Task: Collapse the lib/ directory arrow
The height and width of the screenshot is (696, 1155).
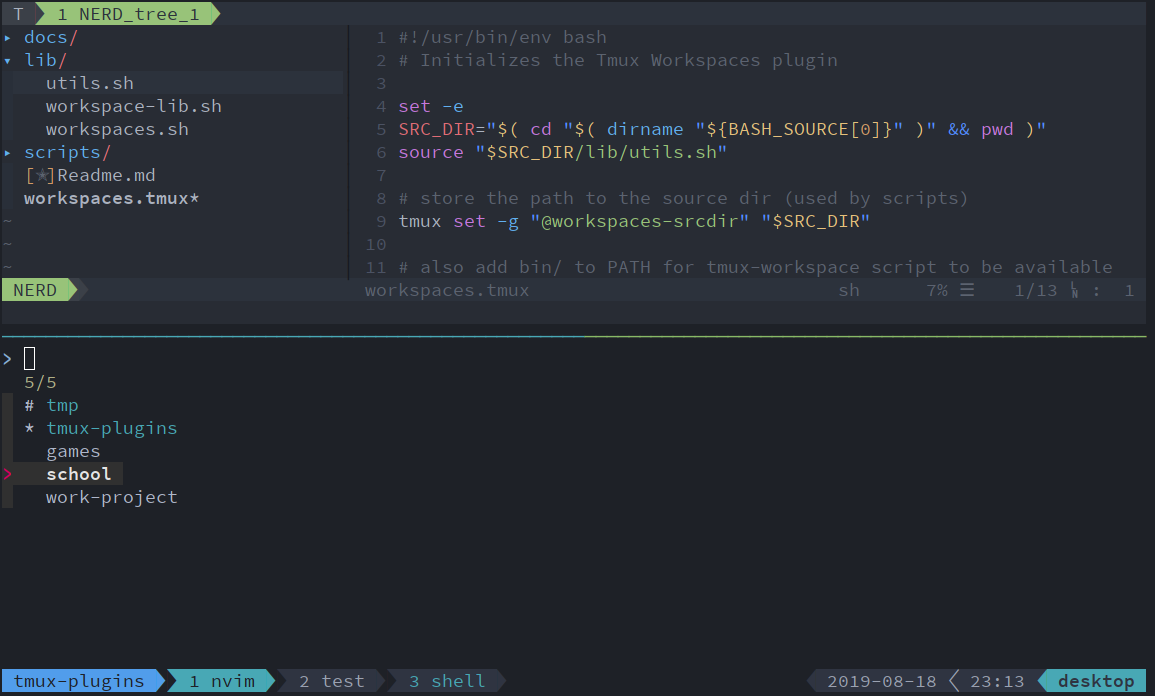Action: [x=8, y=61]
